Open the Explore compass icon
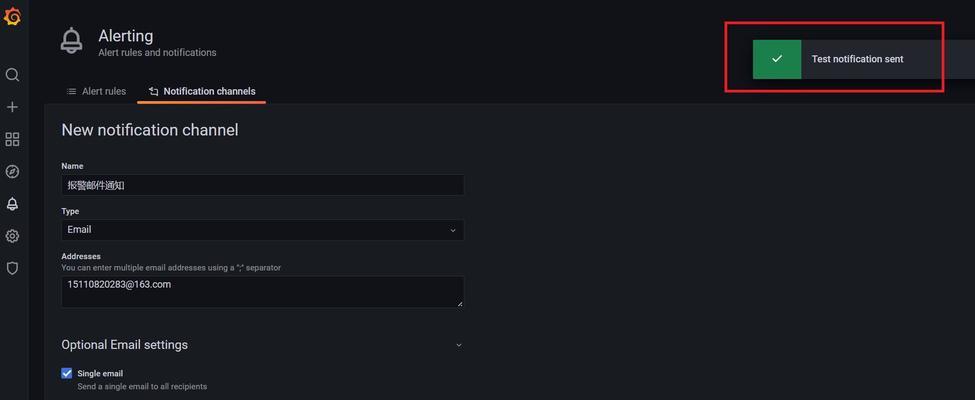975x400 pixels. [12, 172]
